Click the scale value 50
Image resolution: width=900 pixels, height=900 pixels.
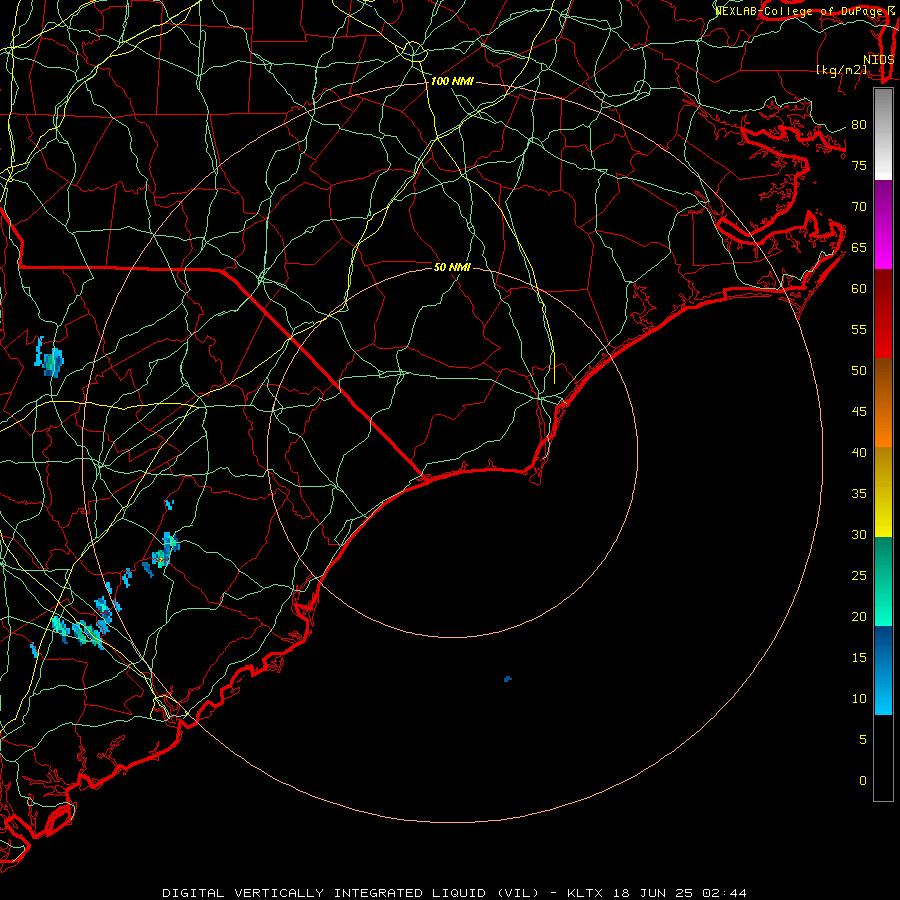point(859,370)
